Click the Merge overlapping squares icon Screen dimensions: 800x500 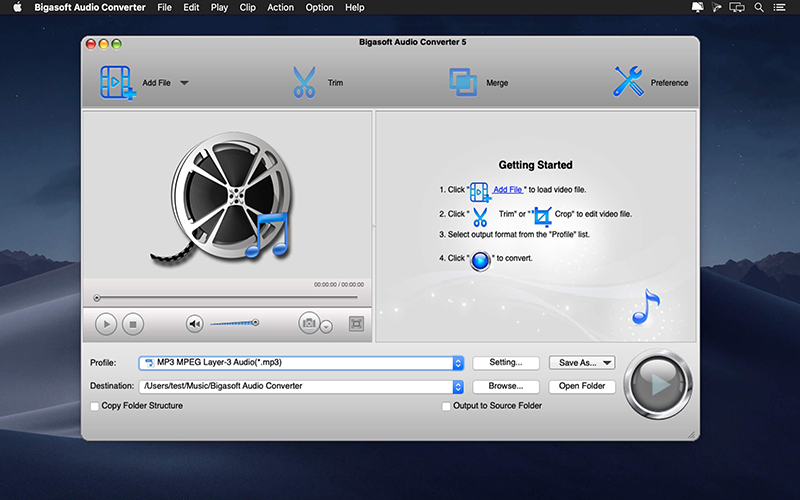463,82
